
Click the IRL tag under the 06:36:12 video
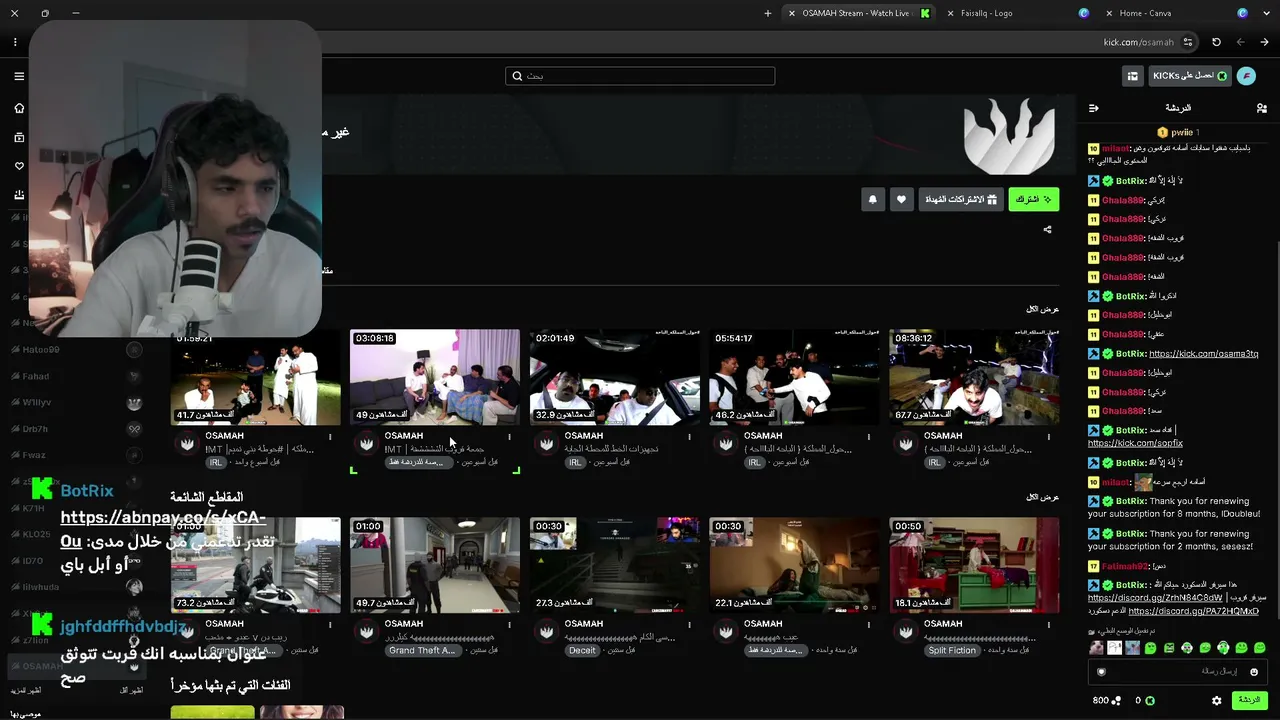coord(934,463)
